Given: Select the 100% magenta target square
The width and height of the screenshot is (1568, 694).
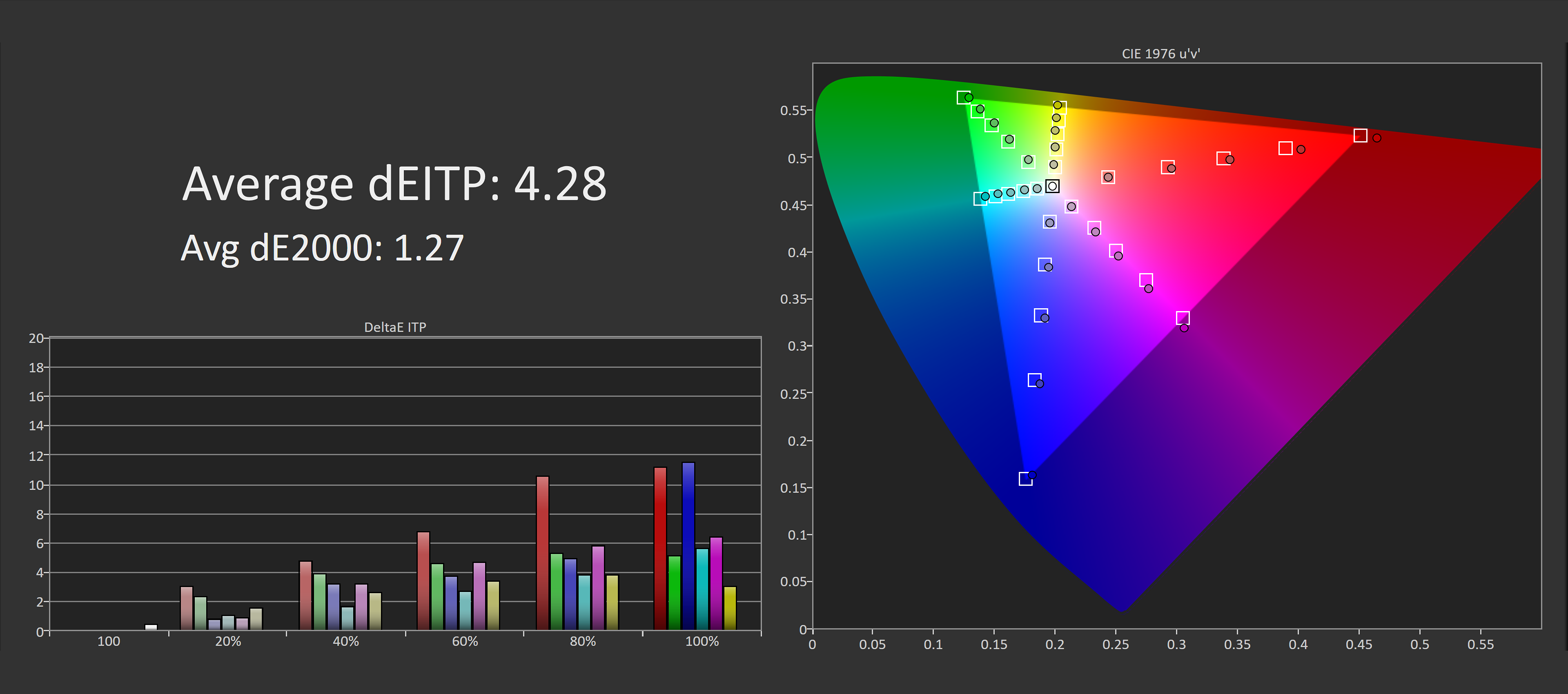Looking at the screenshot, I should [1183, 318].
